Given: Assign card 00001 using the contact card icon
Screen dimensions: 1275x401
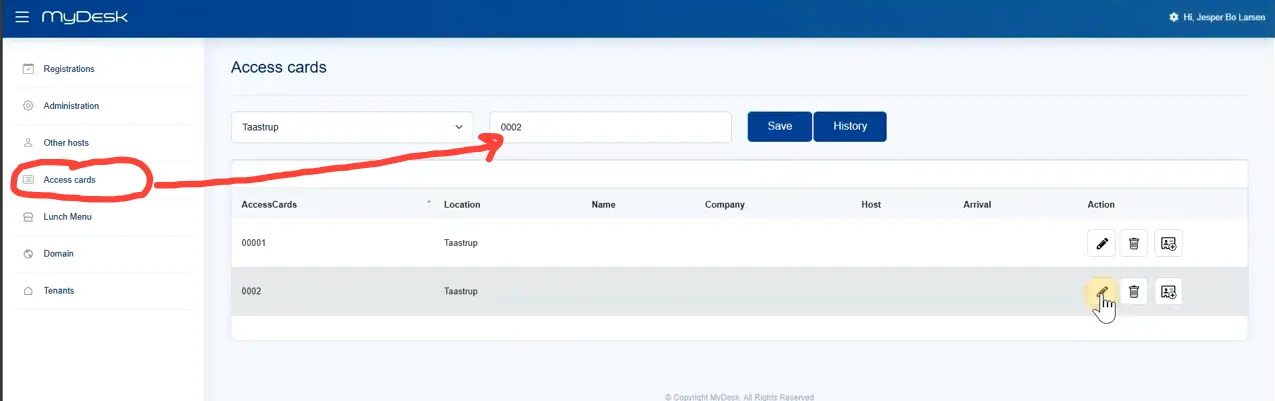Looking at the screenshot, I should pyautogui.click(x=1168, y=243).
